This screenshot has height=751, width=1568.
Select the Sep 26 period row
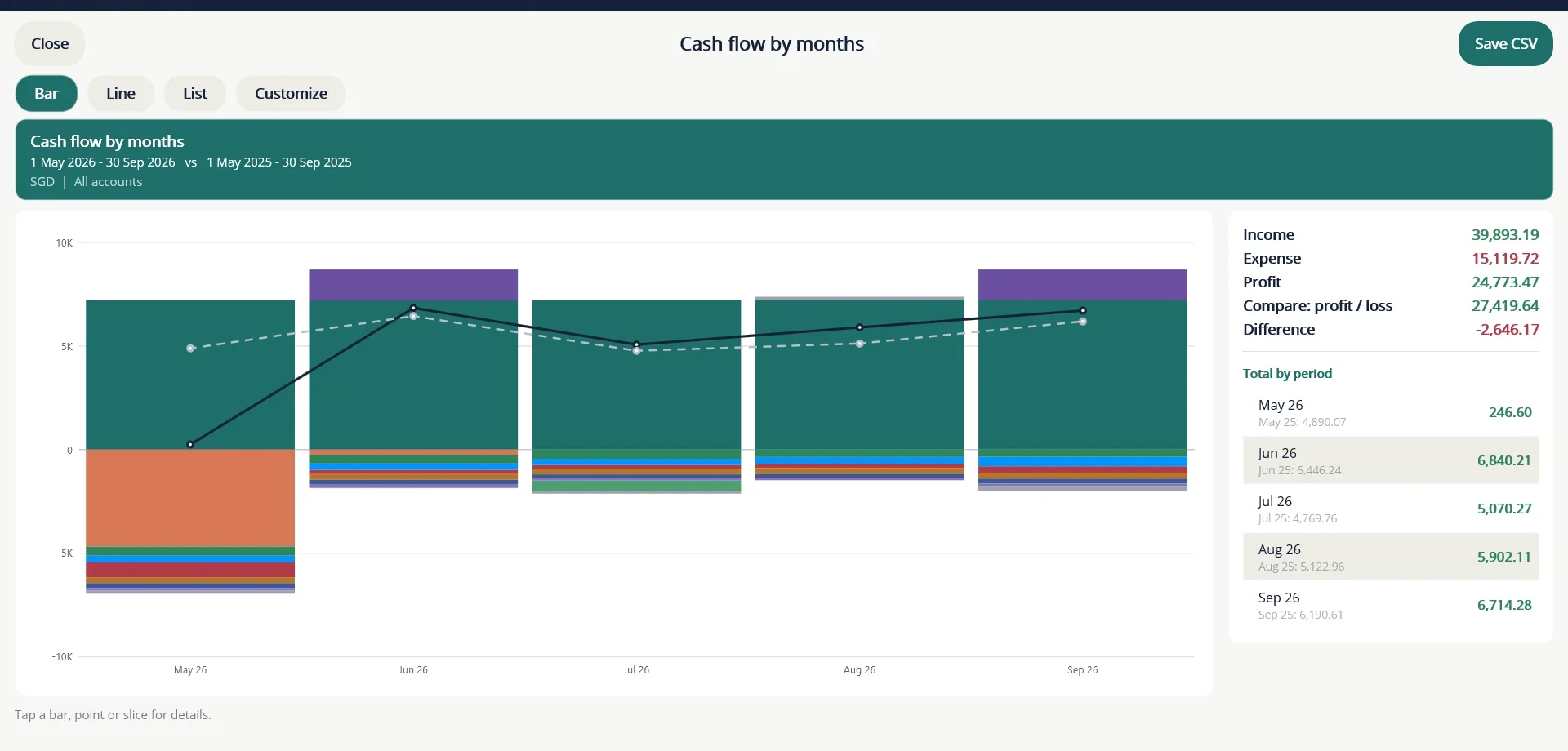pyautogui.click(x=1391, y=605)
